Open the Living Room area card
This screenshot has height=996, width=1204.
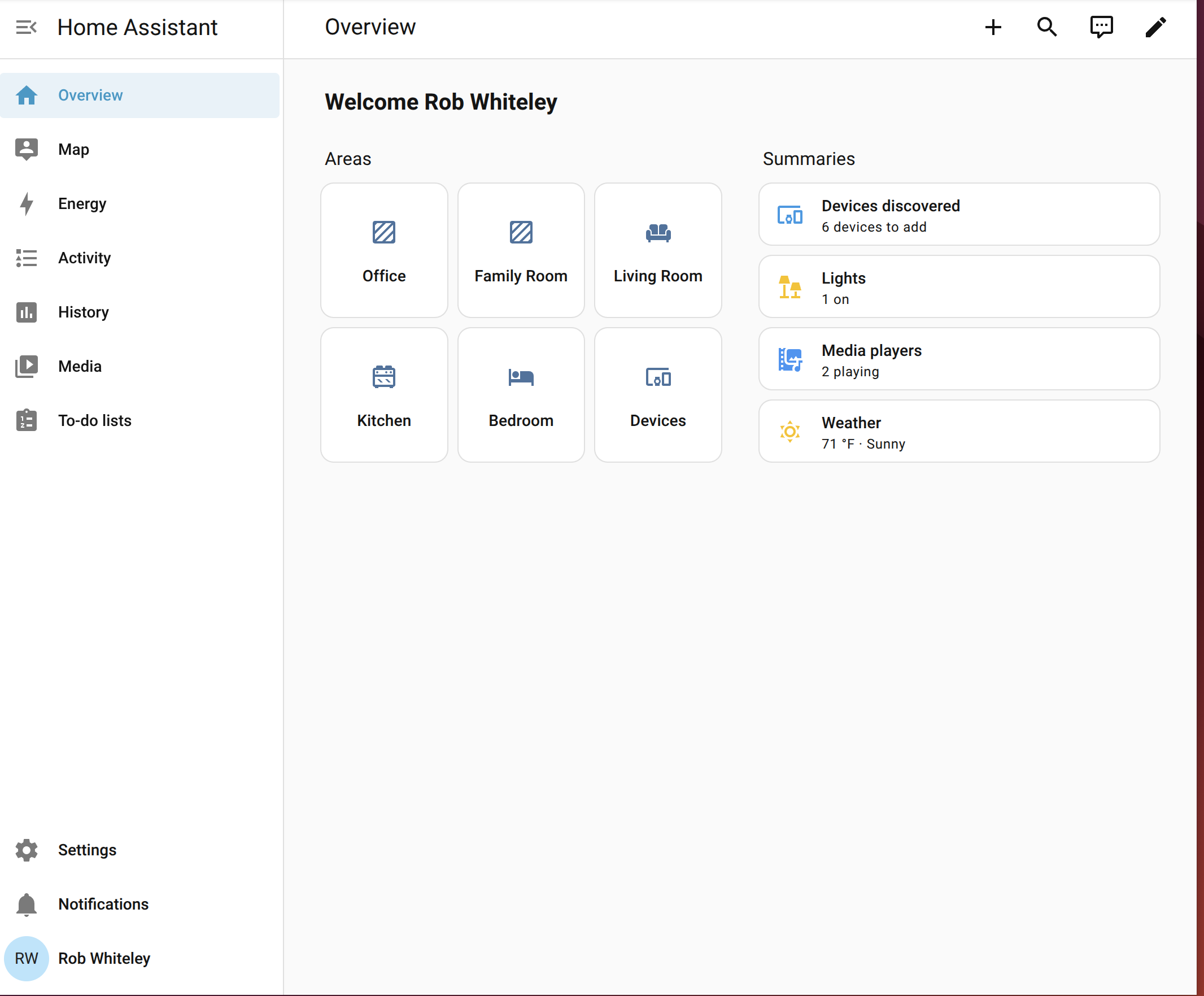(657, 250)
